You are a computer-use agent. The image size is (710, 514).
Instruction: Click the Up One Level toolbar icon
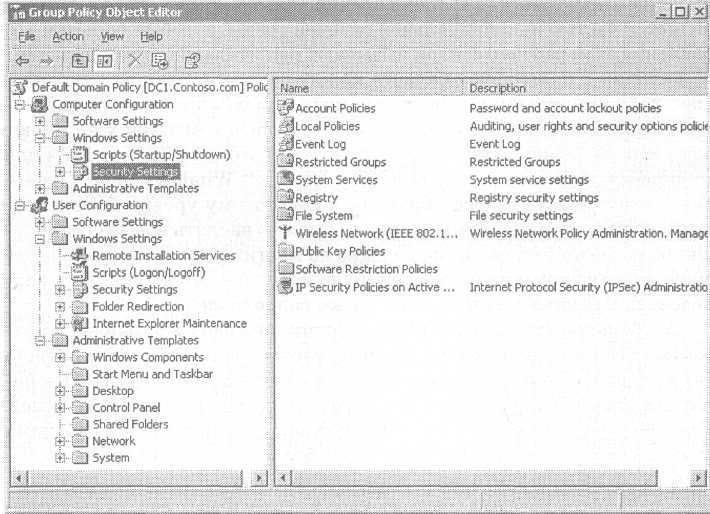point(80,61)
